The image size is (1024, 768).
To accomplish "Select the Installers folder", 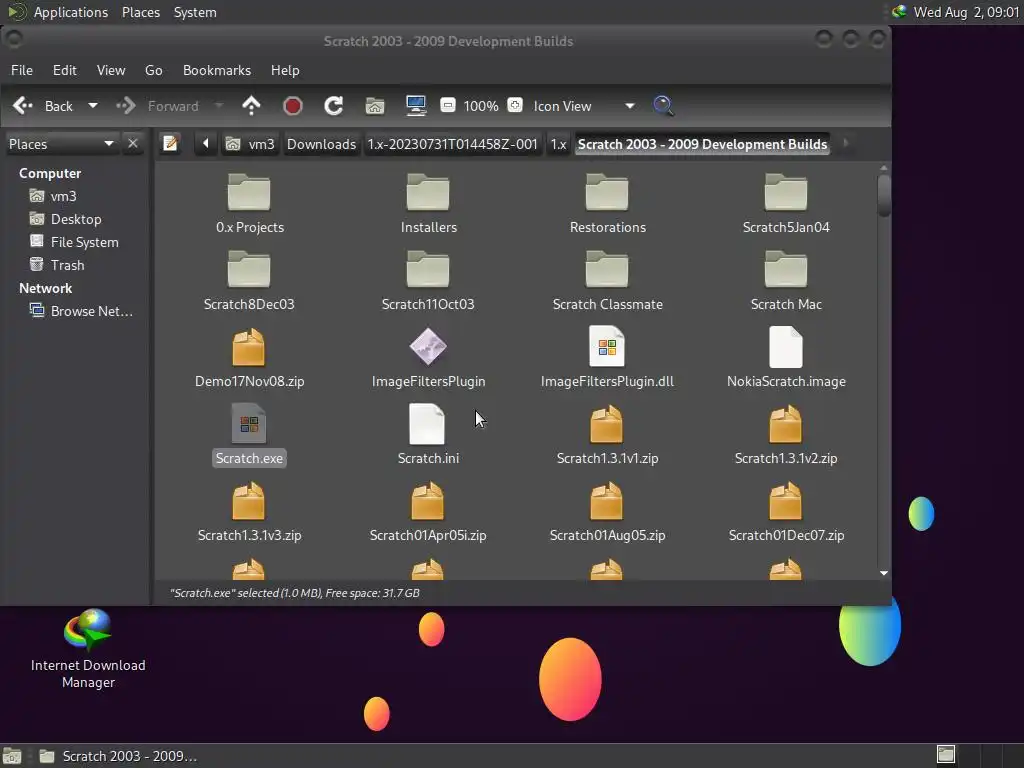I will 428,204.
